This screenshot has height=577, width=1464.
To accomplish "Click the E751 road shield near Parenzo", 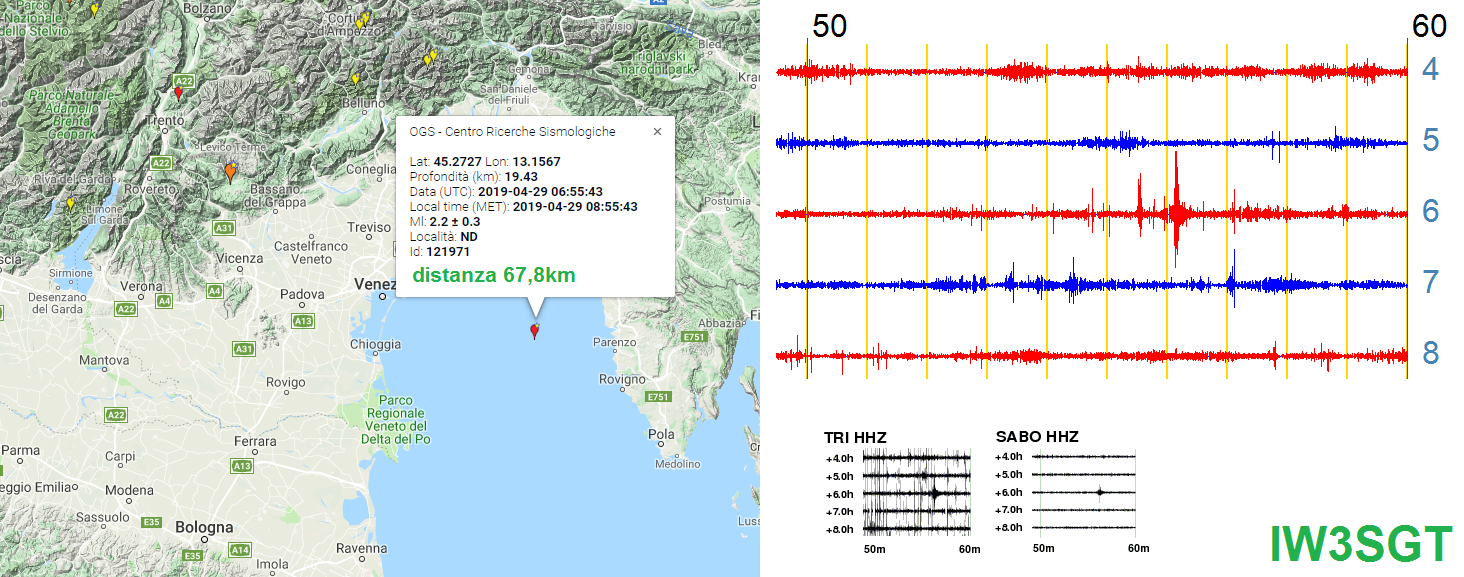I will tap(695, 339).
